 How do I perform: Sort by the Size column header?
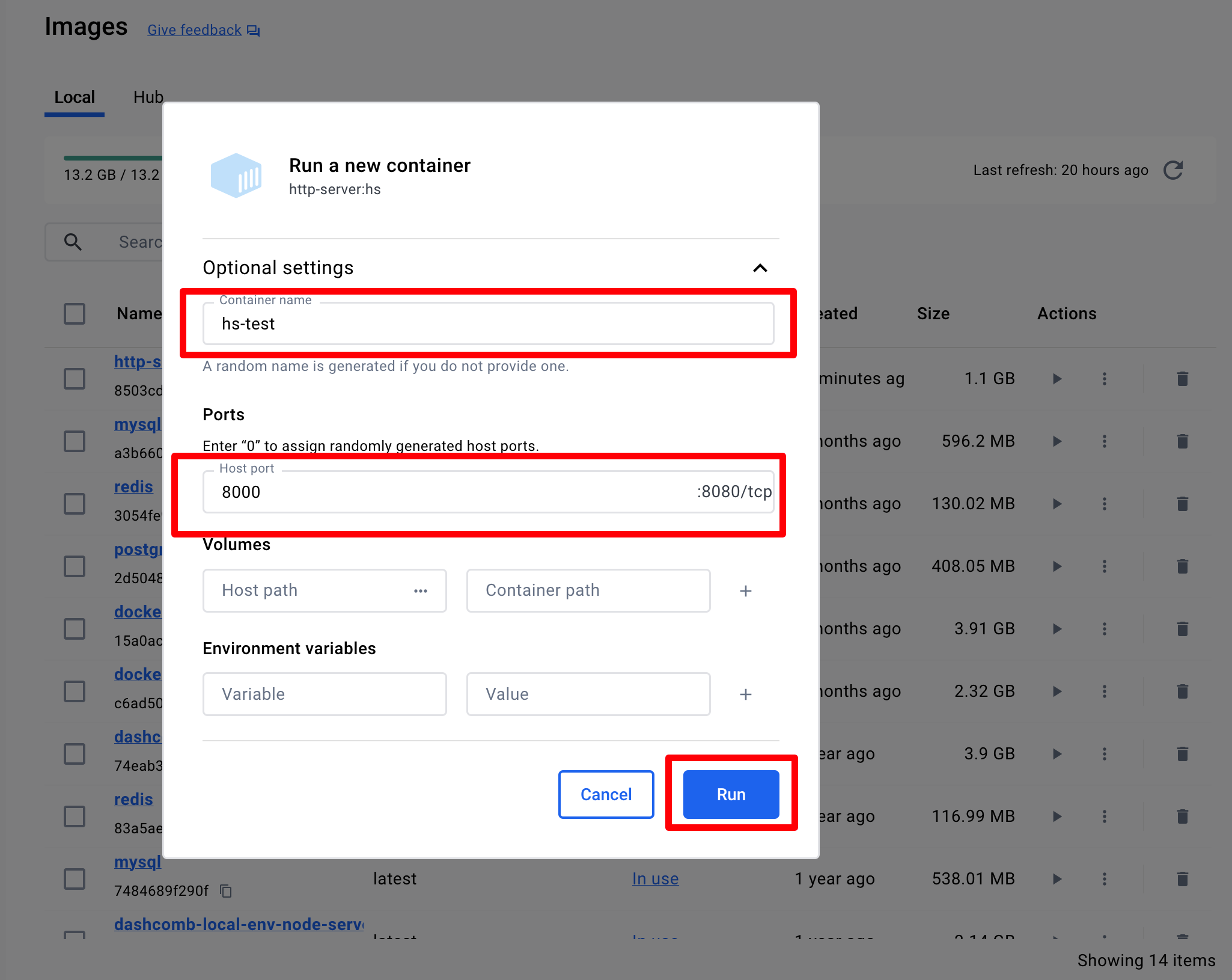[933, 314]
